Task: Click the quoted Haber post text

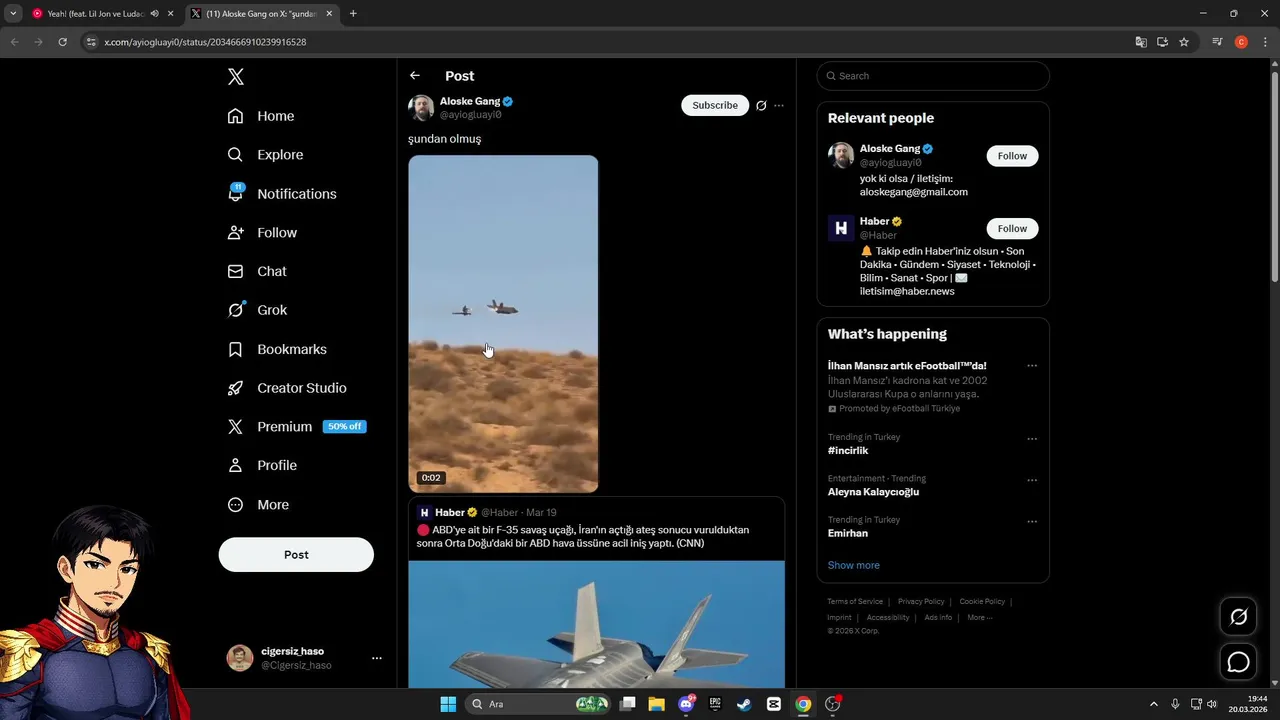Action: pos(583,537)
